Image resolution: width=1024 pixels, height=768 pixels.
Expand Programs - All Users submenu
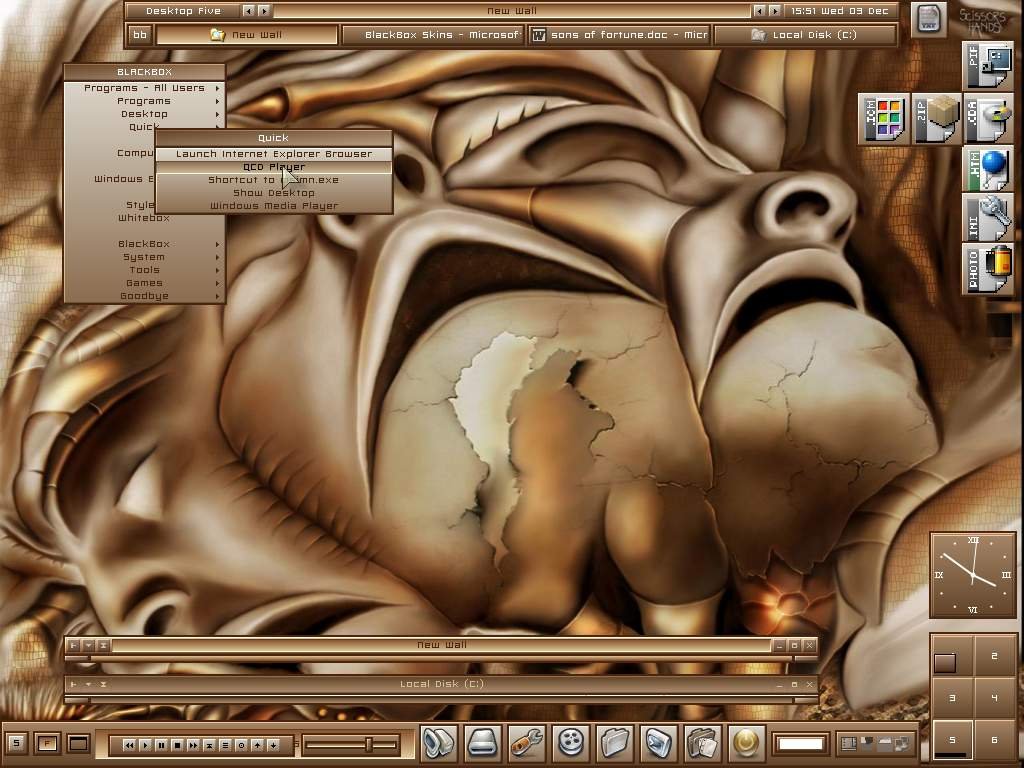tap(144, 88)
